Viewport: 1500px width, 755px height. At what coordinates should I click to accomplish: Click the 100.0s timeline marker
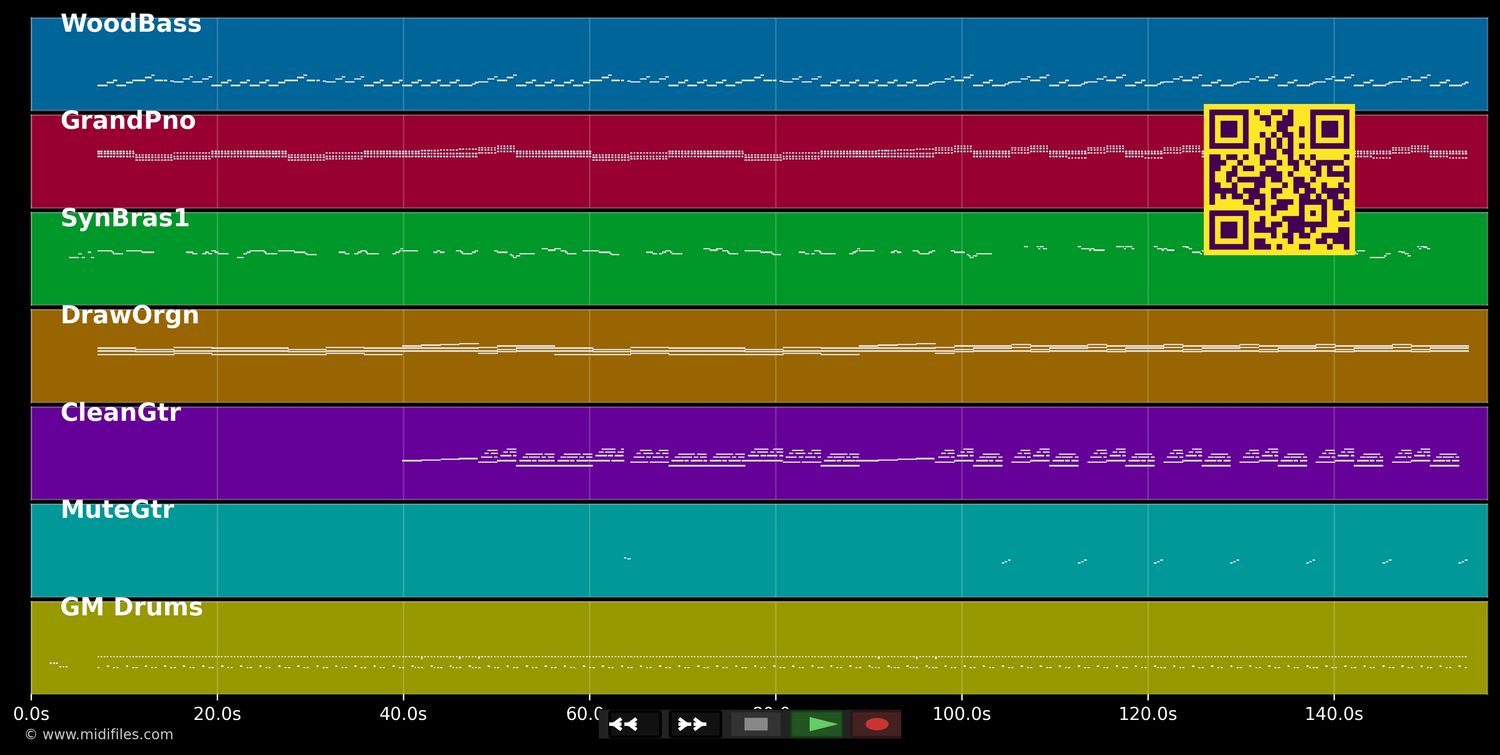point(961,714)
